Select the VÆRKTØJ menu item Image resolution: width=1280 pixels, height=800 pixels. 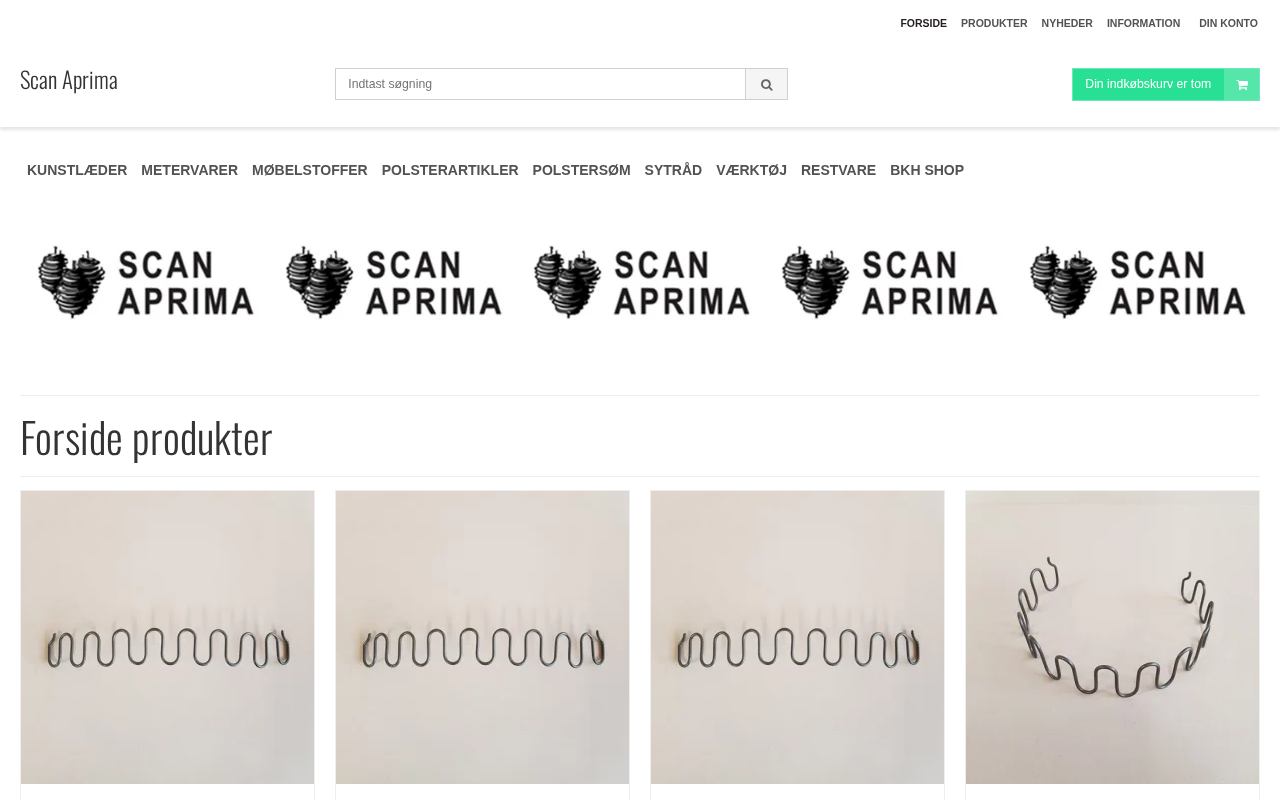[x=752, y=170]
